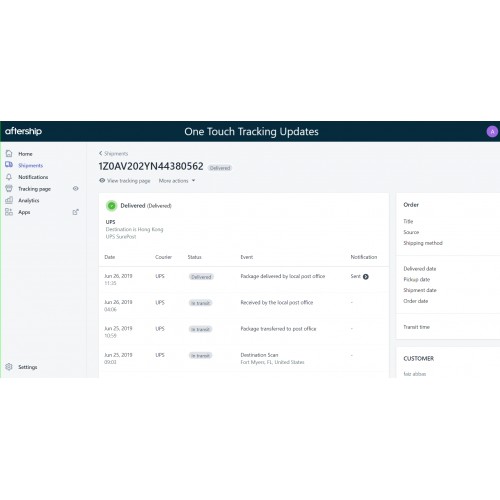This screenshot has width=500, height=500.
Task: Click the Home house icon
Action: coord(9,153)
